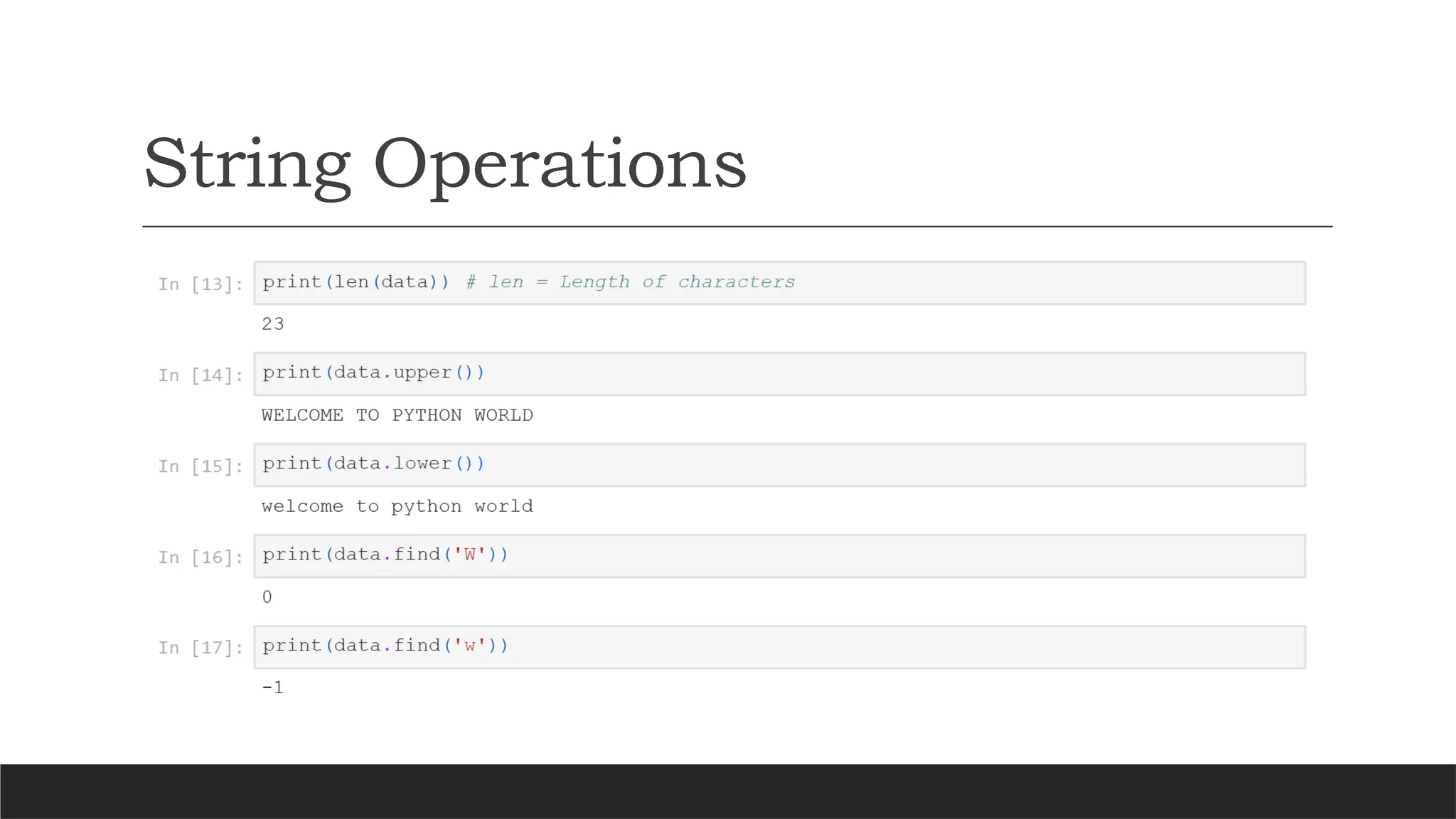
Task: Click the print(data.find('W')) code cell
Action: pyautogui.click(x=780, y=556)
